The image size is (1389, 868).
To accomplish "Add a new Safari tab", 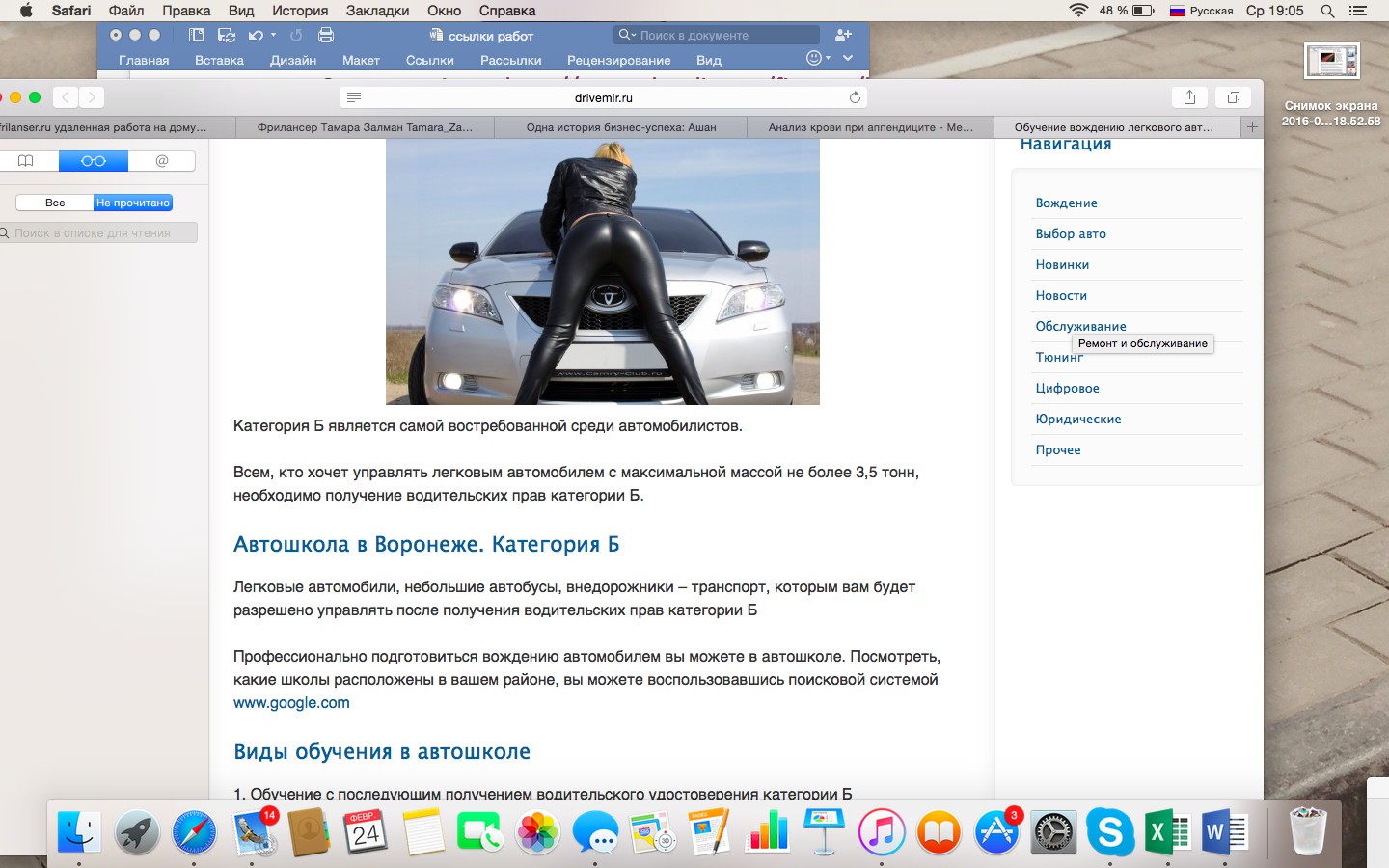I will click(1252, 127).
